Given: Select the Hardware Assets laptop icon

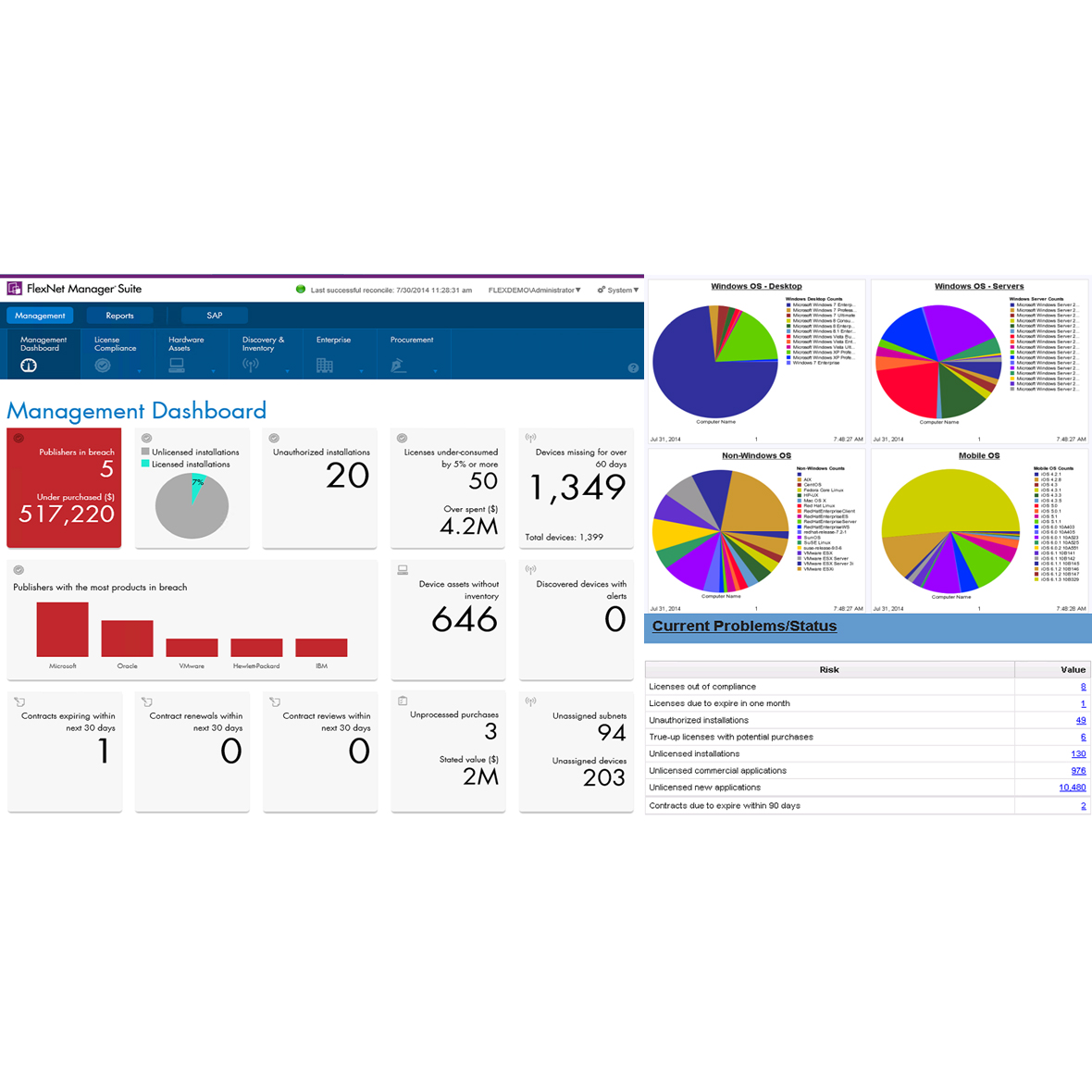Looking at the screenshot, I should (x=177, y=365).
